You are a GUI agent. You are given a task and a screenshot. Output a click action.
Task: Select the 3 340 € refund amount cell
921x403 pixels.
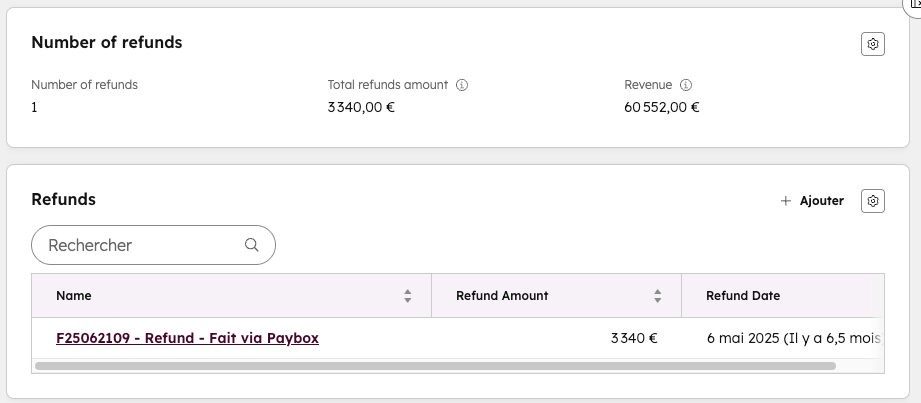634,338
